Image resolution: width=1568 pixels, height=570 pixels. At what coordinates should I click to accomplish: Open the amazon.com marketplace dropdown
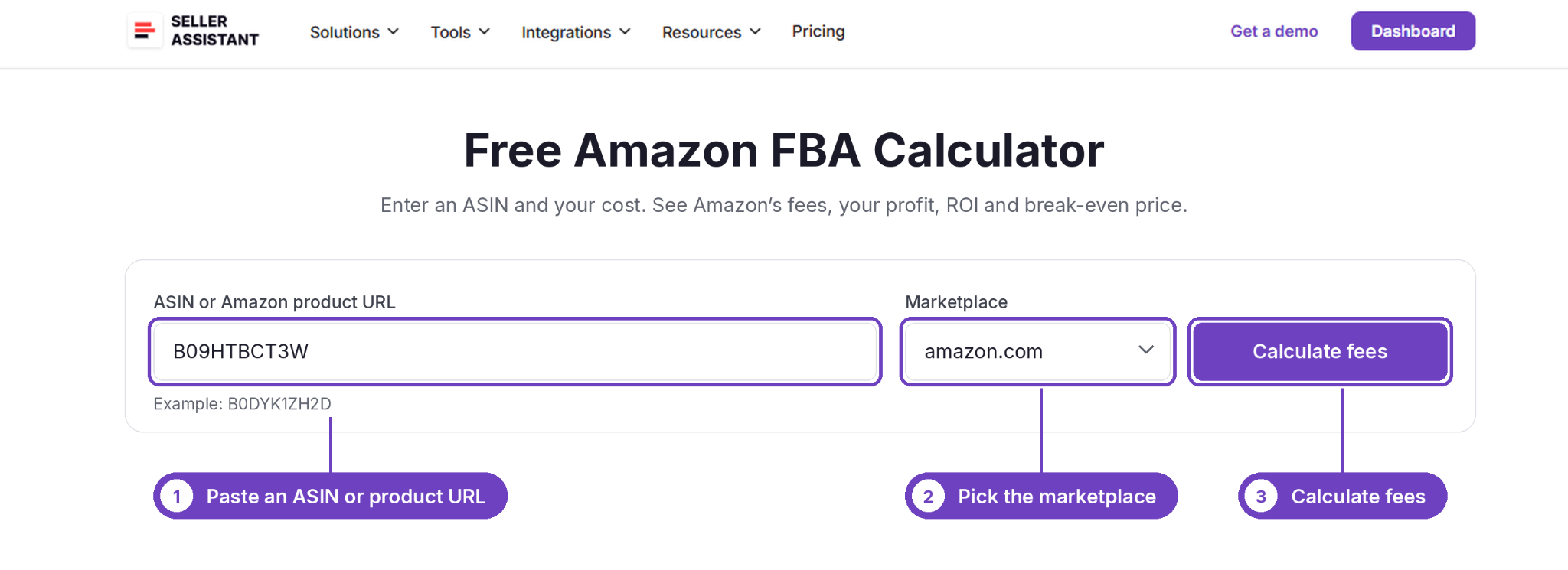pyautogui.click(x=1038, y=351)
